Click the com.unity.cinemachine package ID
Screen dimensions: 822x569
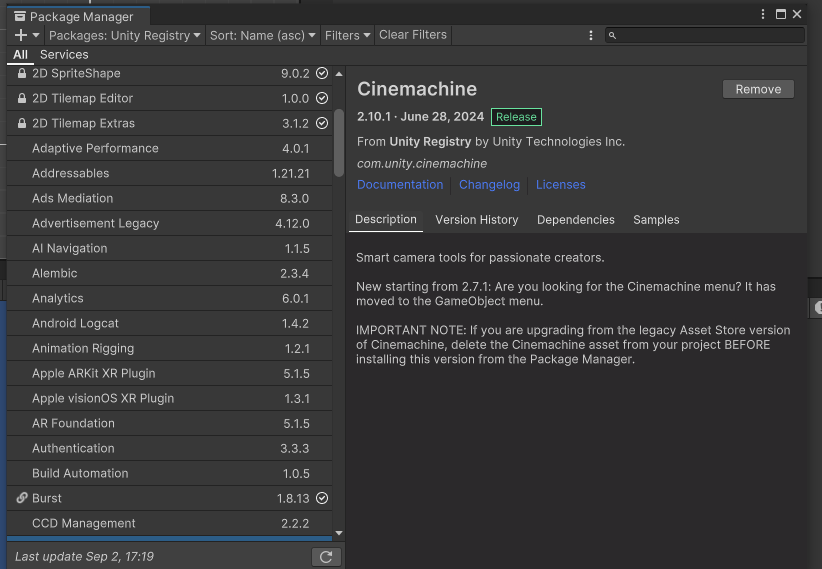pyautogui.click(x=422, y=164)
